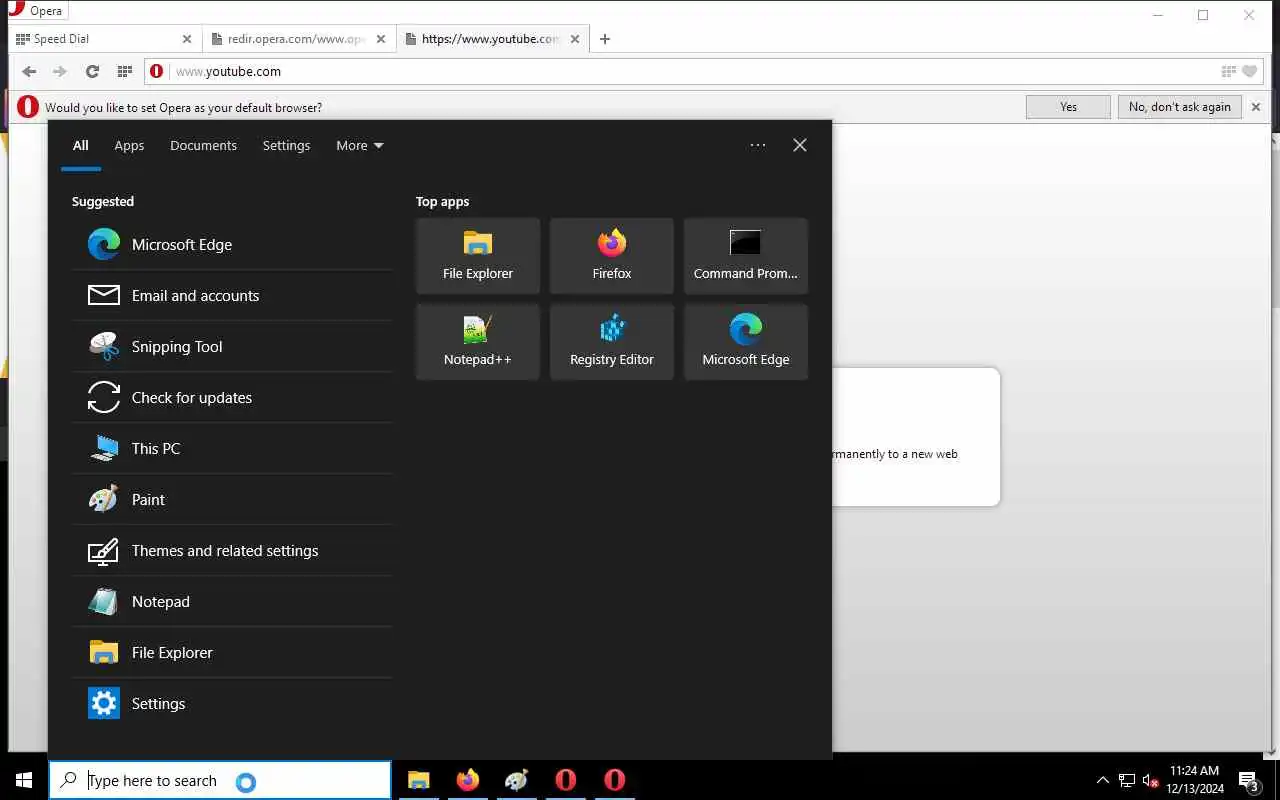This screenshot has width=1280, height=800.
Task: Open Firefox from taskbar
Action: [x=468, y=780]
